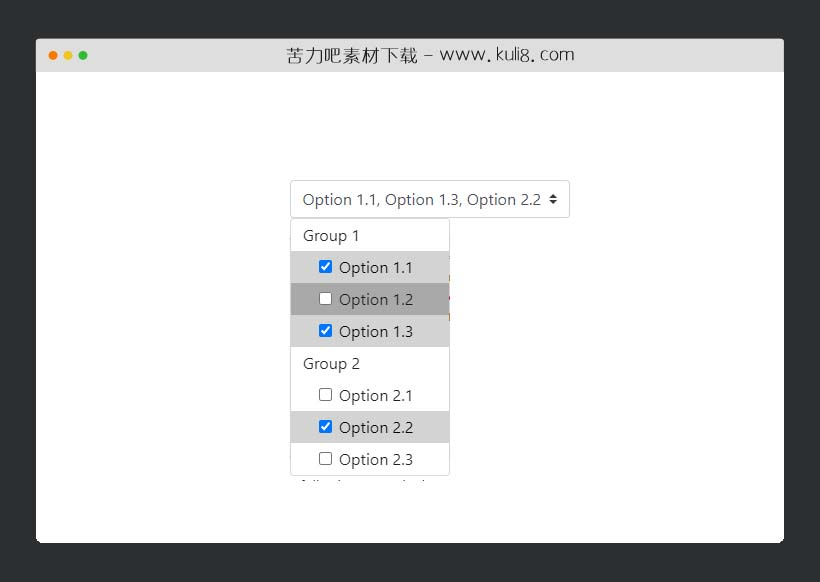This screenshot has width=820, height=582.
Task: Check the Option 1.2 checkbox
Action: click(325, 299)
